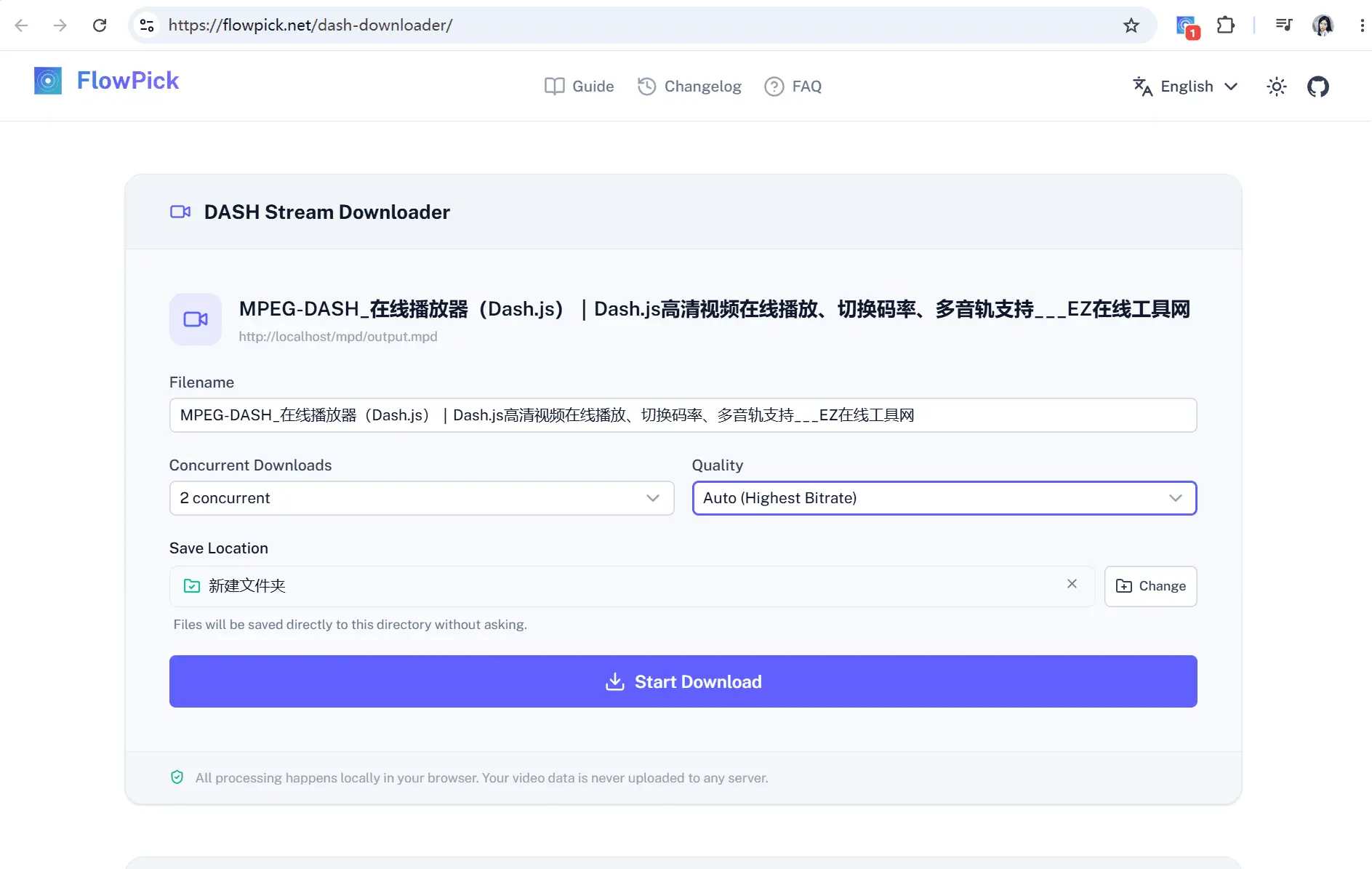Expand the Concurrent Downloads dropdown
This screenshot has width=1372, height=869.
[422, 498]
